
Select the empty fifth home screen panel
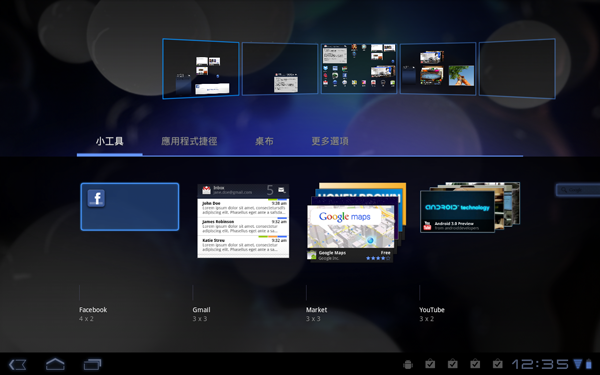517,68
